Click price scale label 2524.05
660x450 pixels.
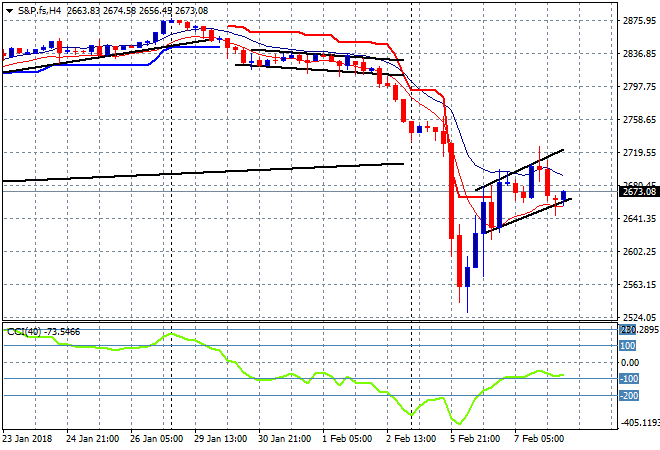pos(639,317)
